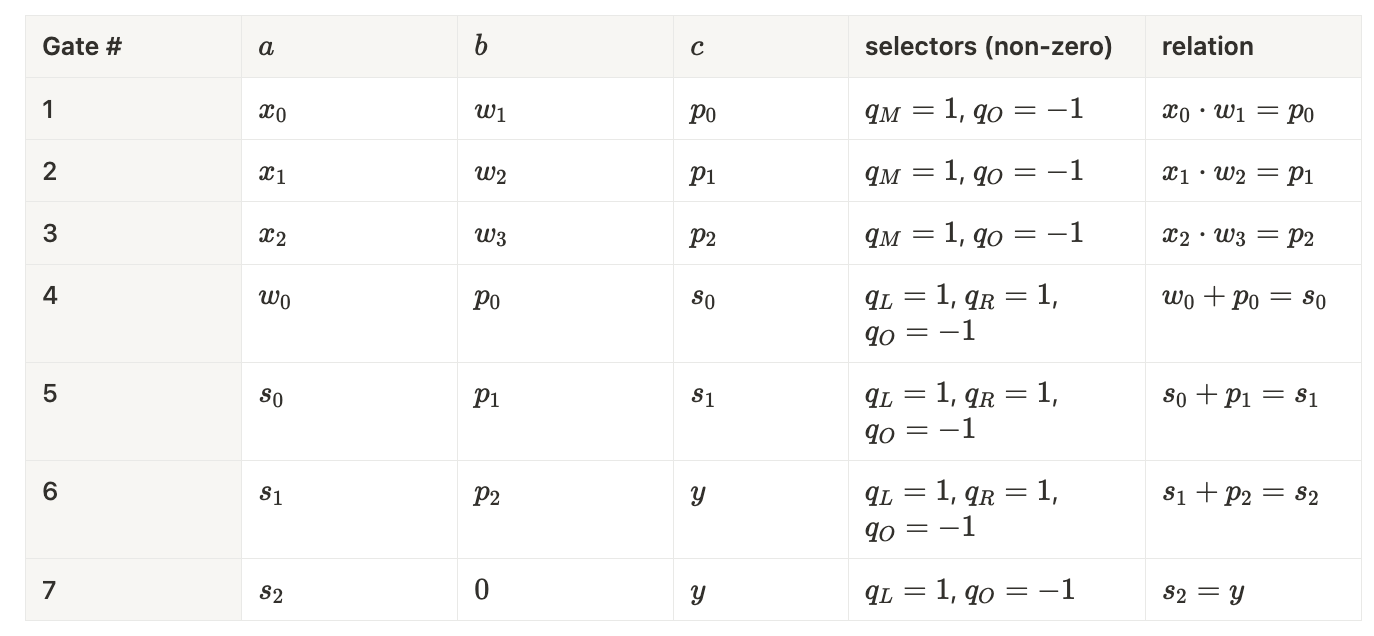Click relation s1 + p2 = s2
Viewport: 1374px width, 636px height.
1240,495
